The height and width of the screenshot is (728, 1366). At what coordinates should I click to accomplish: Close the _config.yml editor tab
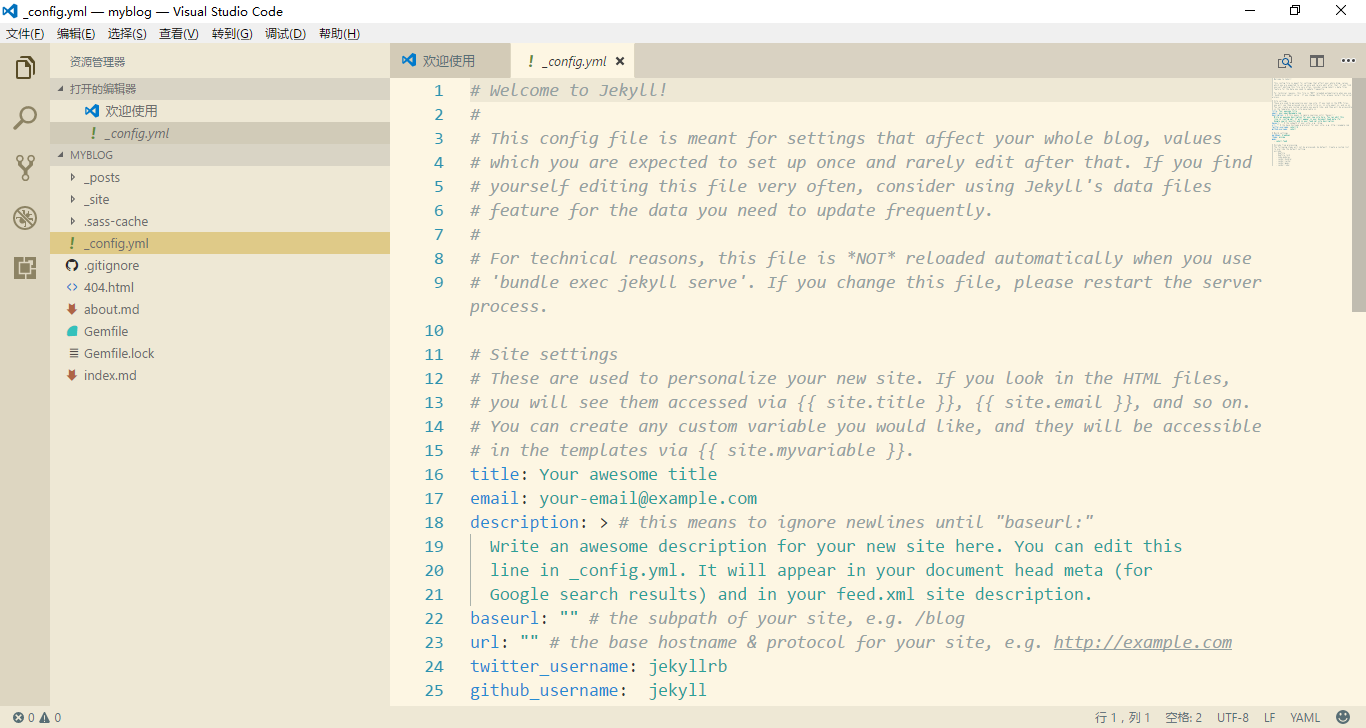coord(619,61)
